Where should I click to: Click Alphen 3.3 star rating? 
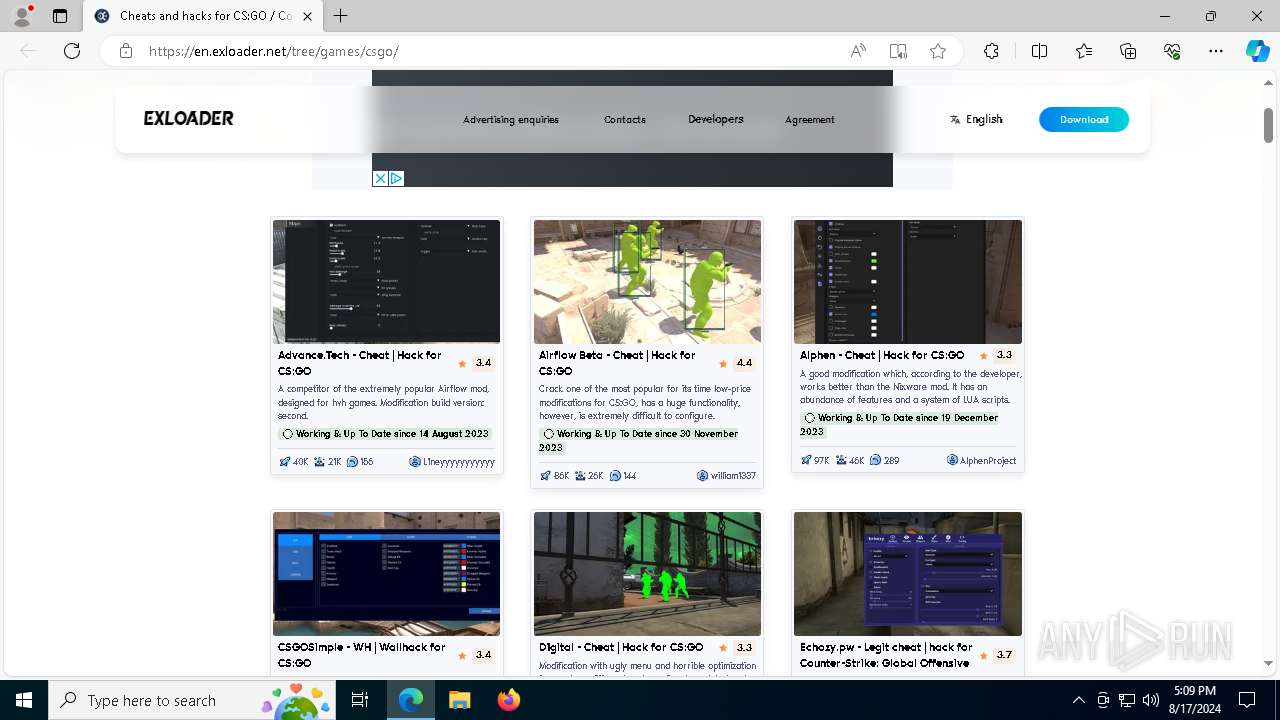pyautogui.click(x=996, y=355)
